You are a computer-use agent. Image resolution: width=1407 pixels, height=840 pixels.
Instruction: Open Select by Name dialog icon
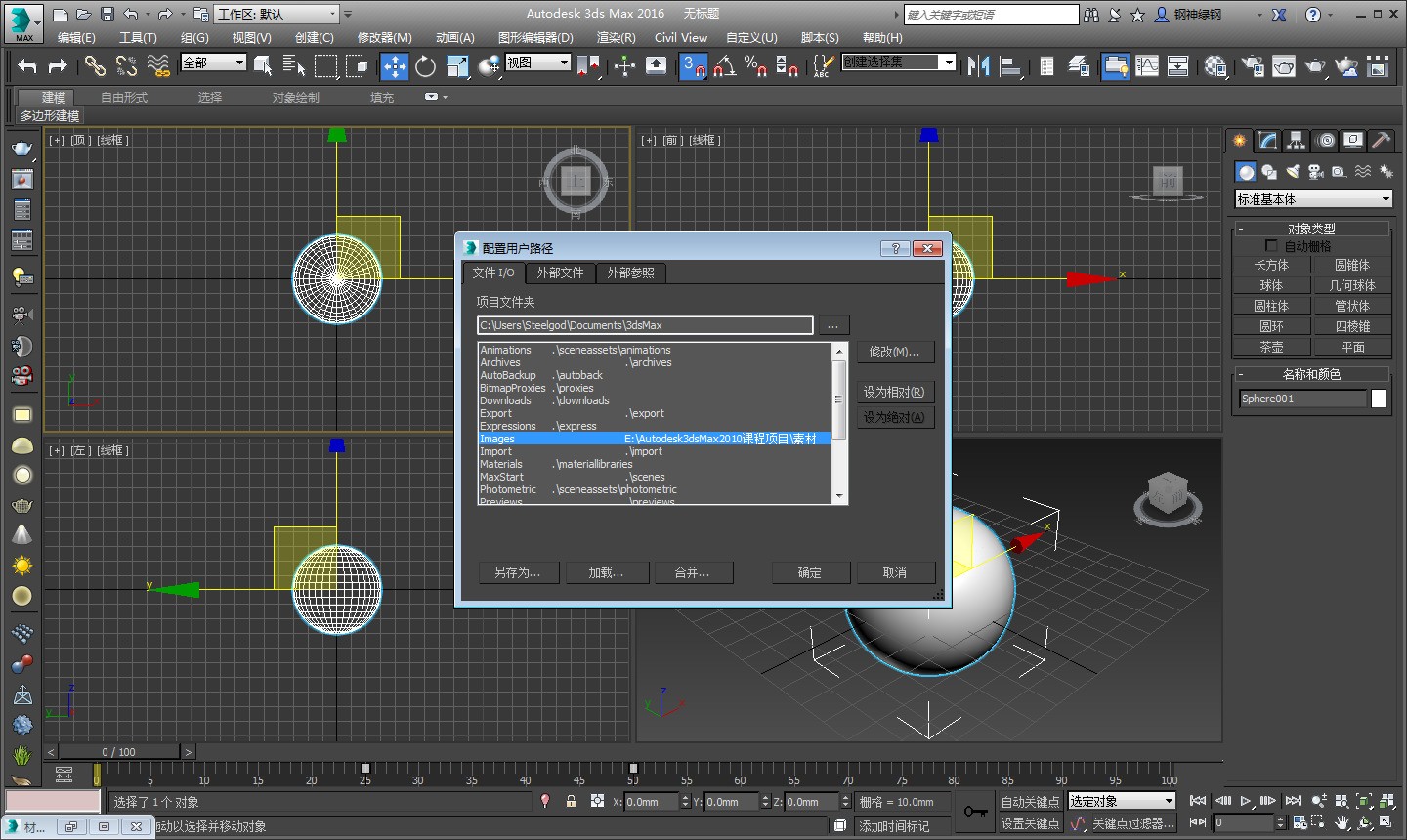(x=292, y=65)
